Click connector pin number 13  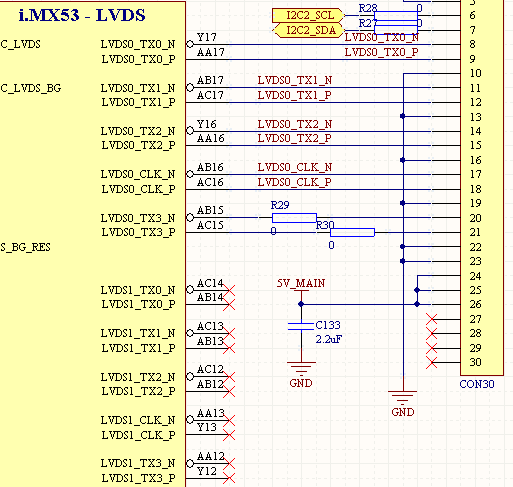(476, 117)
